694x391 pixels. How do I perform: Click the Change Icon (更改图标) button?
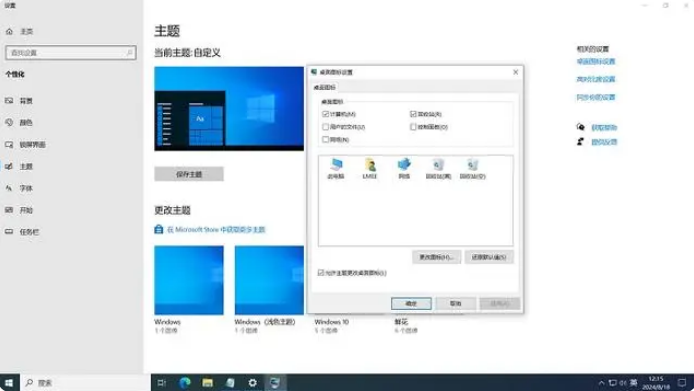click(436, 257)
